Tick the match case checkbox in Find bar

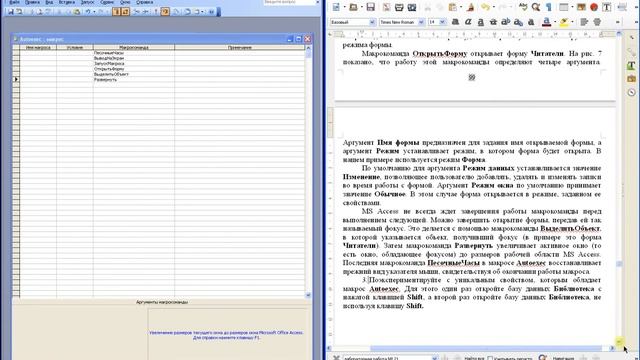click(490, 358)
